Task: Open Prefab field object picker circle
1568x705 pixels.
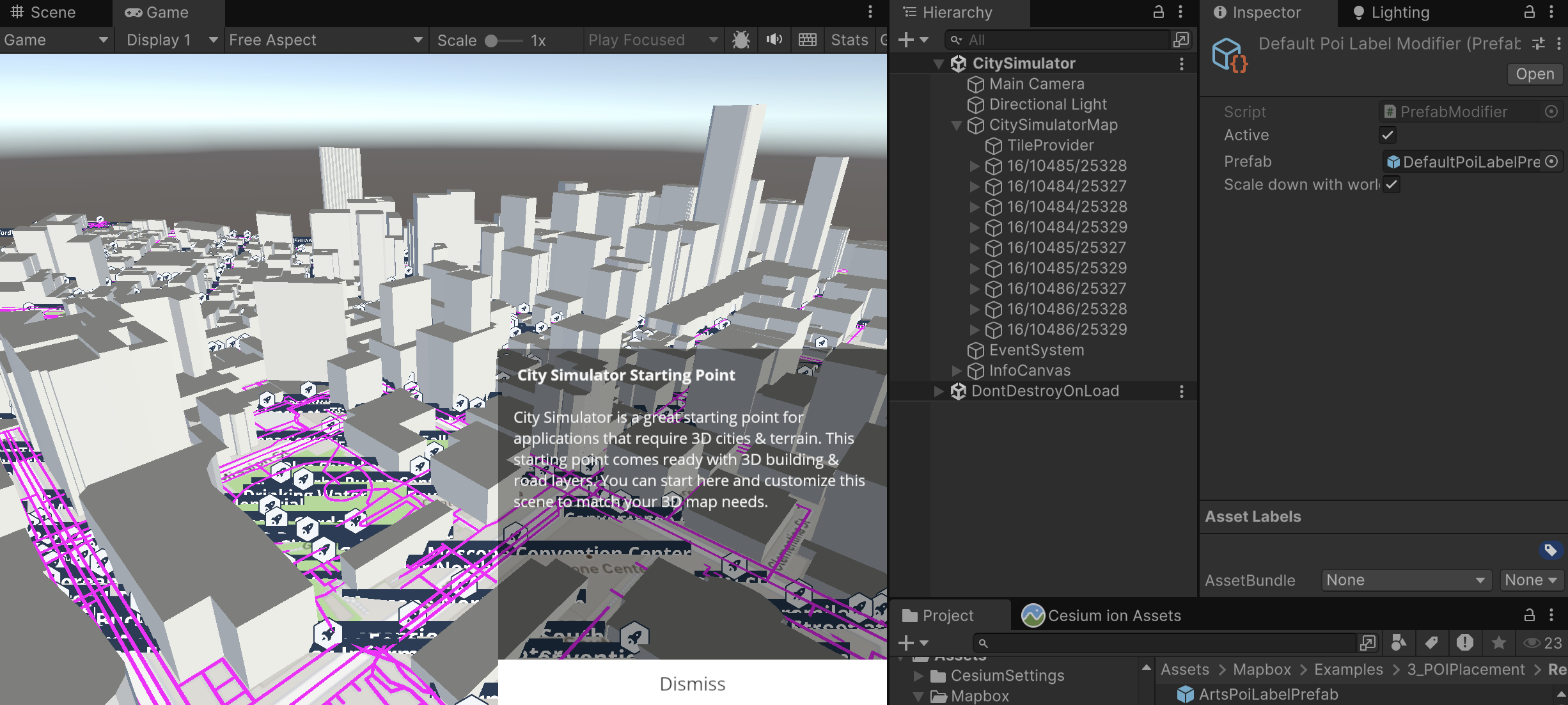Action: (1551, 162)
